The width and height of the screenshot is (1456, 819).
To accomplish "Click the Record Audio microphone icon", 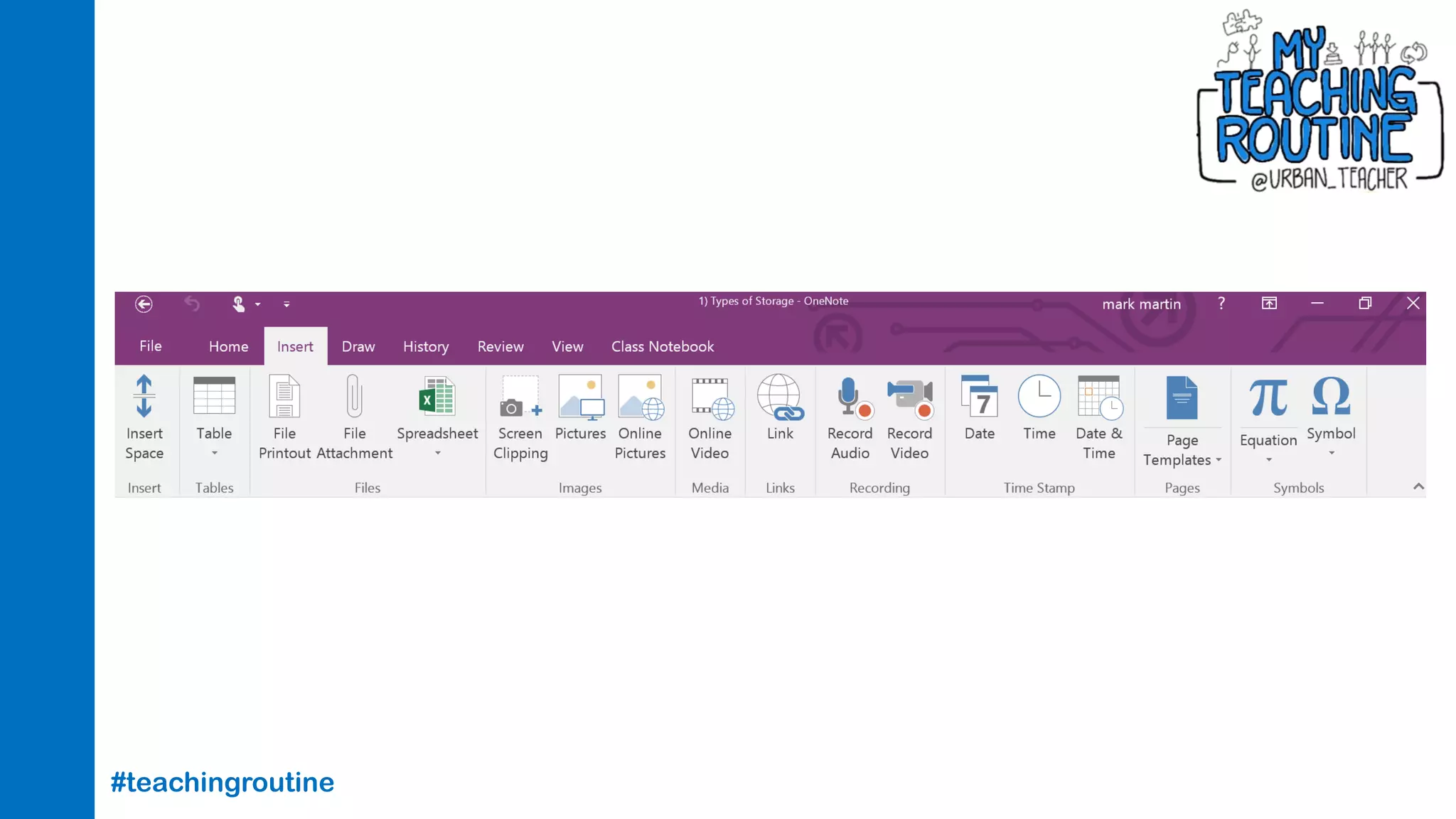I will pyautogui.click(x=850, y=397).
